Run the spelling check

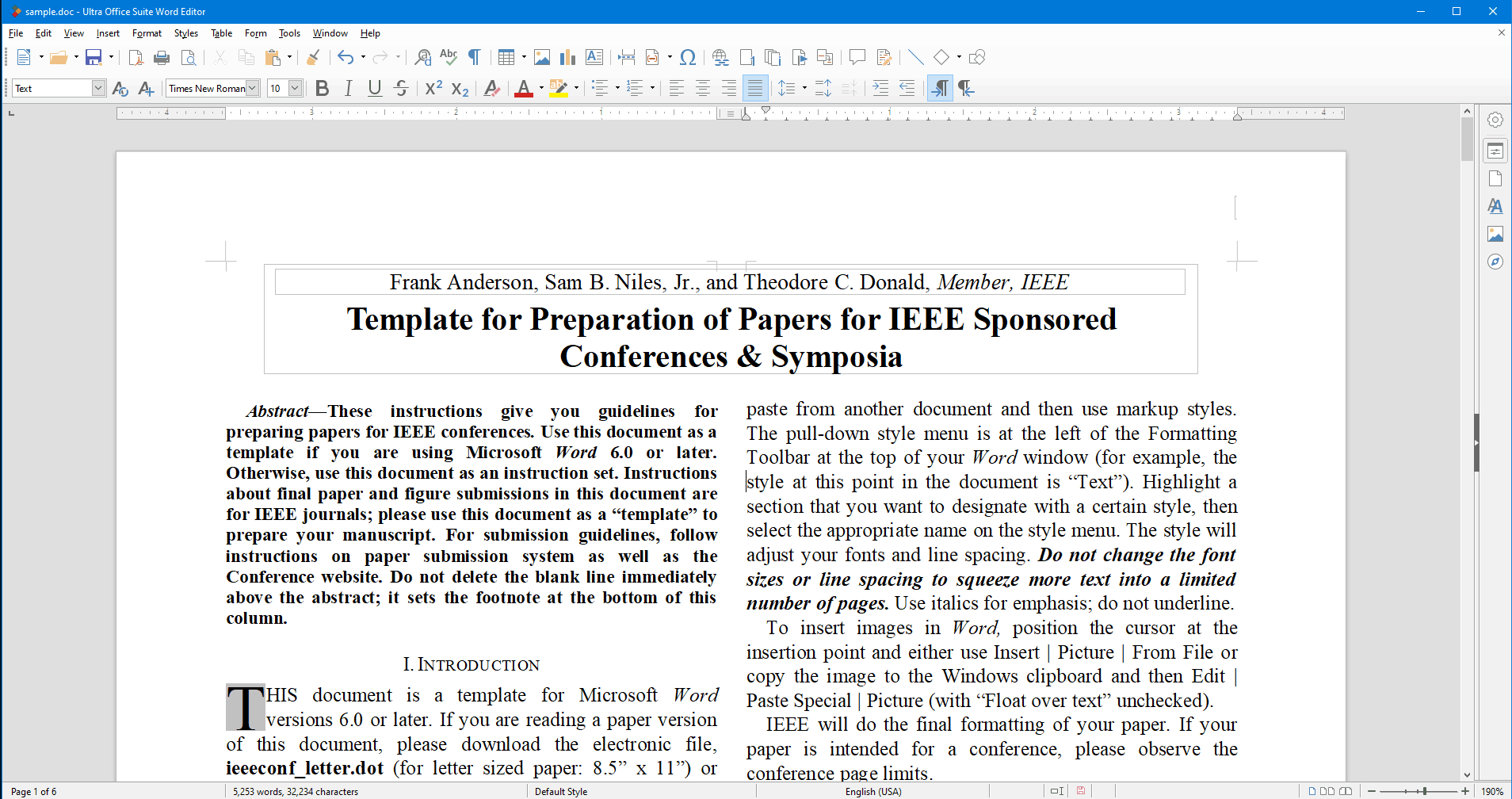pyautogui.click(x=449, y=57)
